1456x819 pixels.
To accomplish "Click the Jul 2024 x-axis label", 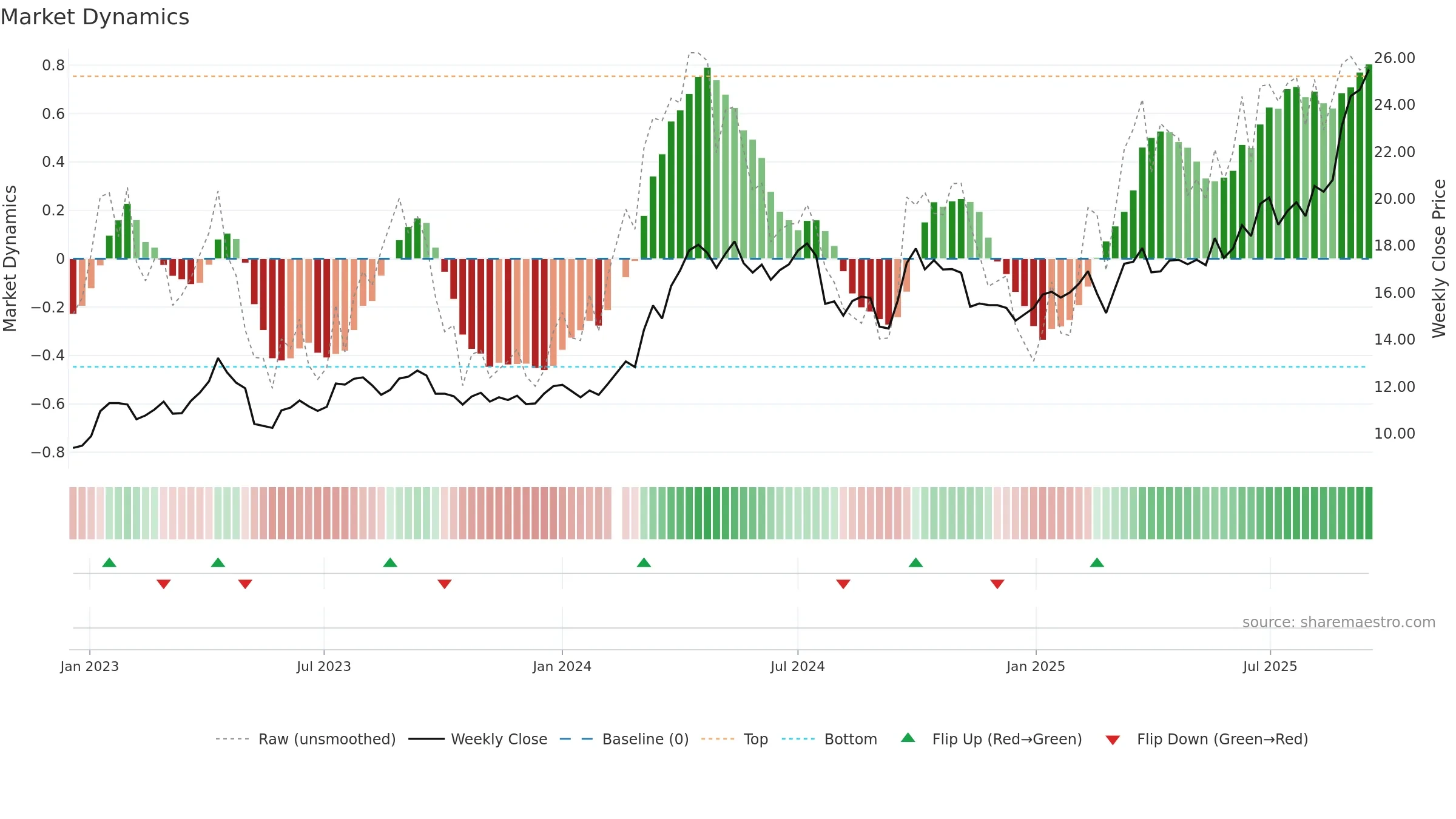I will 798,666.
